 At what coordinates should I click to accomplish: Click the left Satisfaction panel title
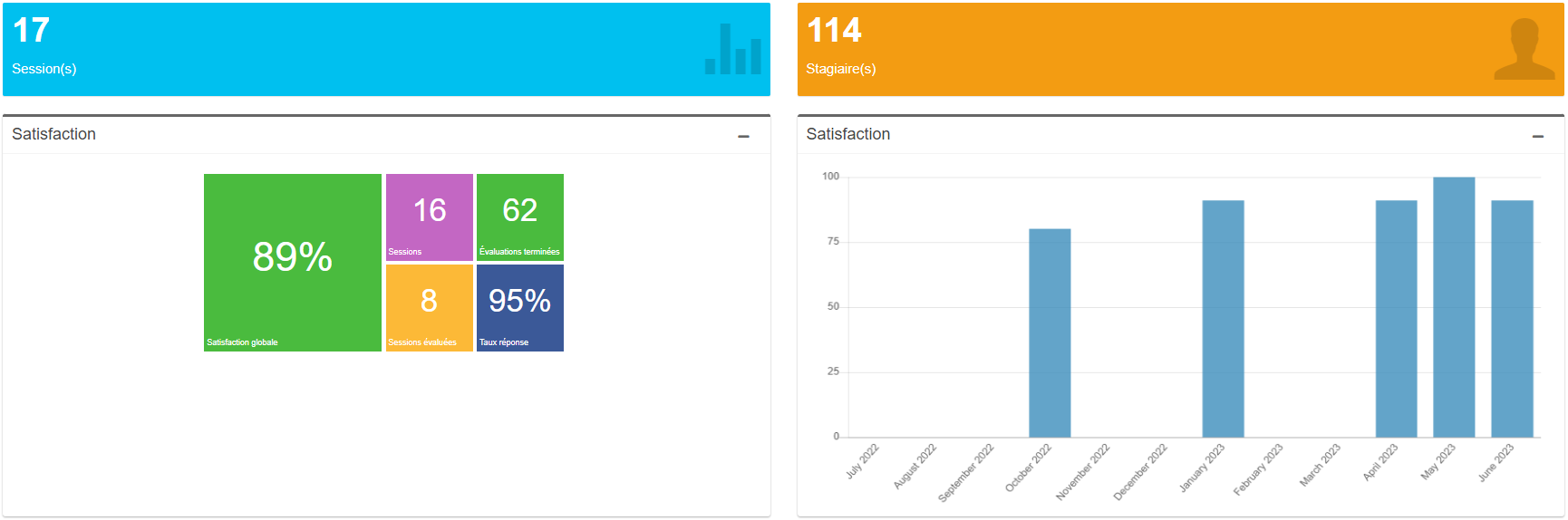[x=53, y=134]
